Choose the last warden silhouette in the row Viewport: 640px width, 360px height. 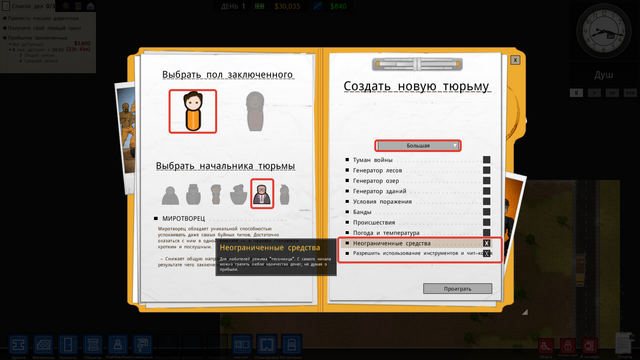pos(284,194)
